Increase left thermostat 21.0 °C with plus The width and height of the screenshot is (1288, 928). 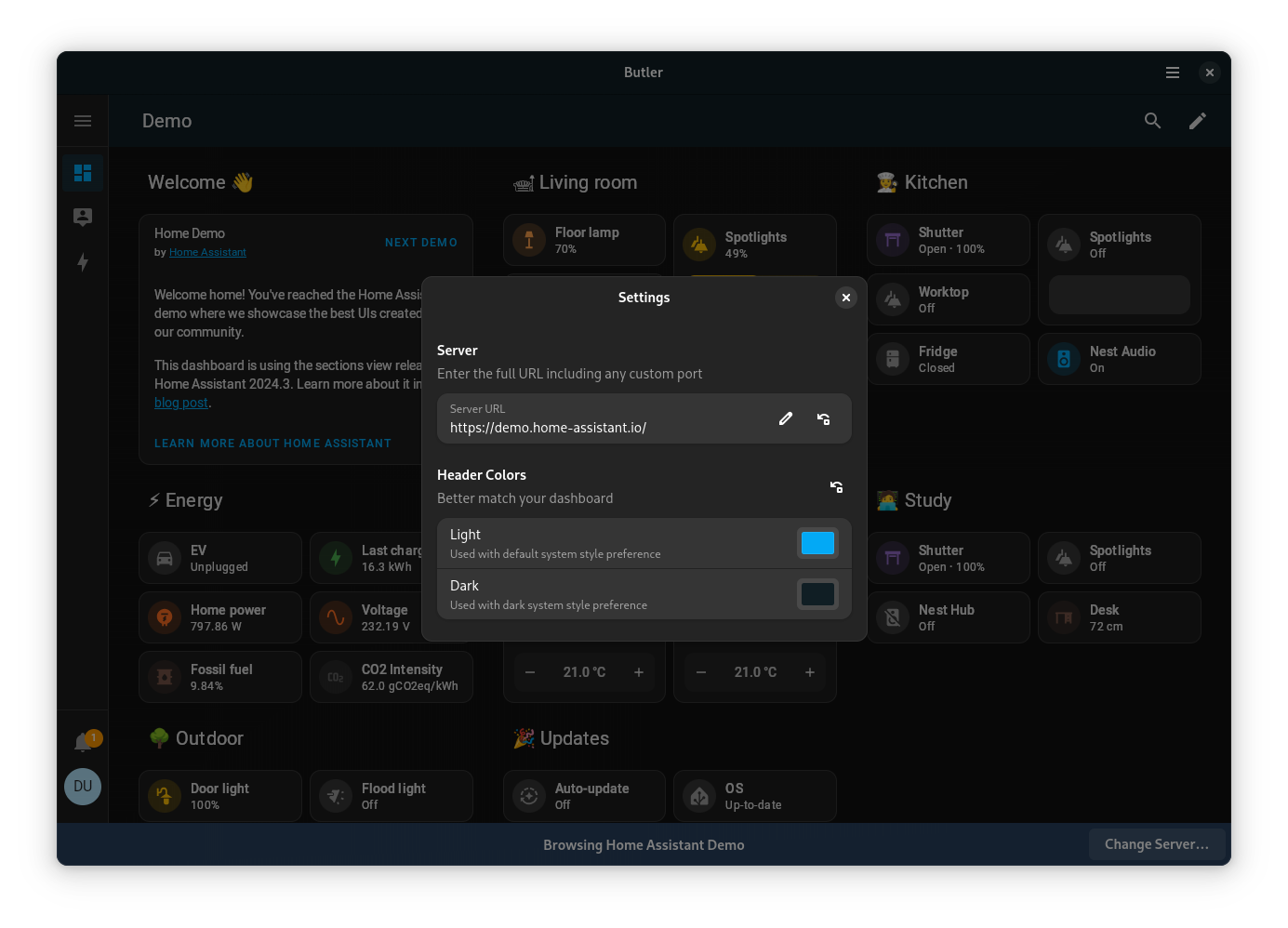pyautogui.click(x=639, y=672)
